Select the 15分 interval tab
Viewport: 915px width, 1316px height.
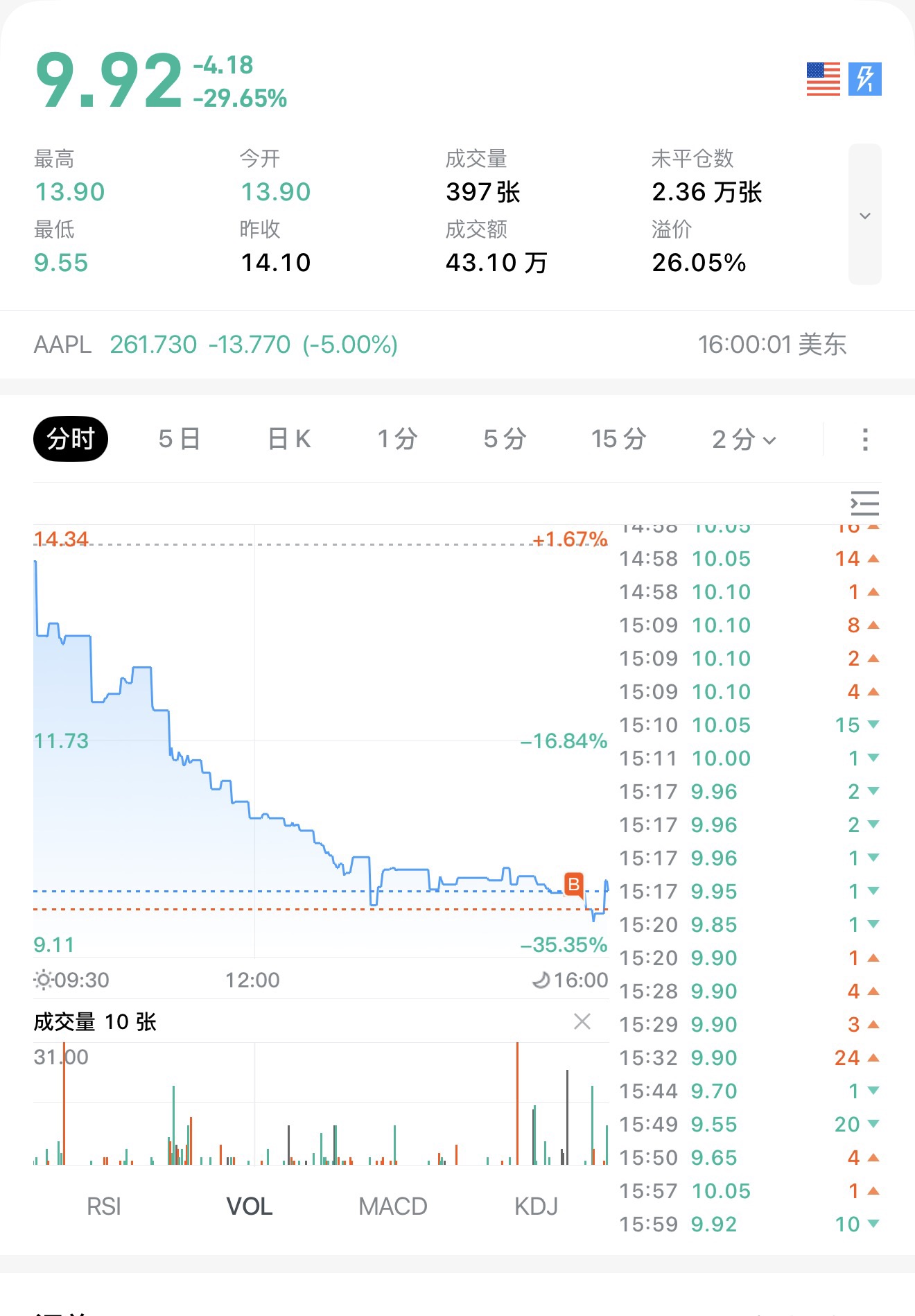click(x=618, y=440)
